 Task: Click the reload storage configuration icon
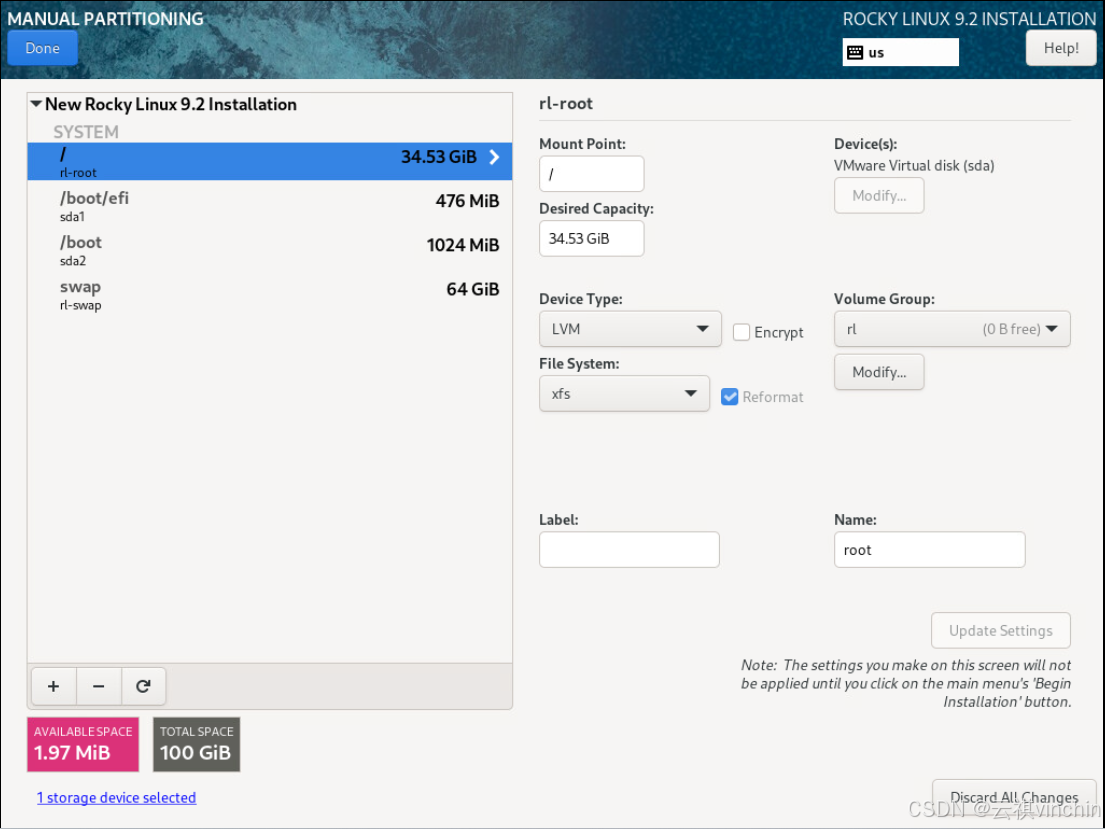tap(143, 686)
